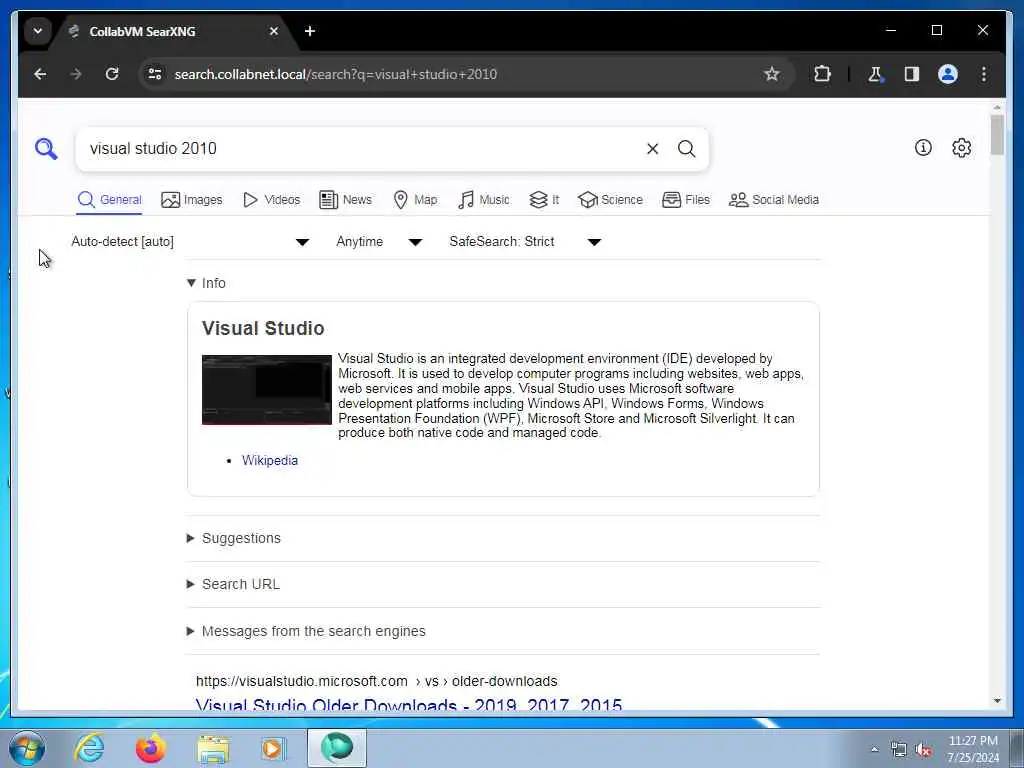
Task: Click the visualstudio.microsoft.com result URL text
Action: pos(377,681)
